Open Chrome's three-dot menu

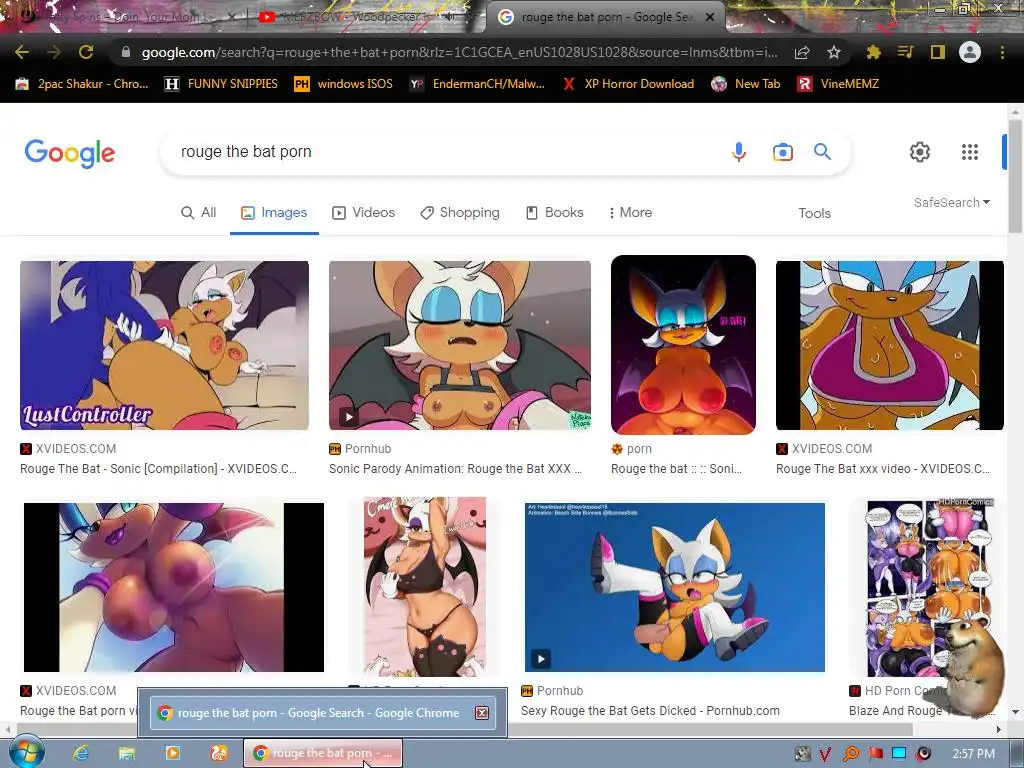(1002, 52)
